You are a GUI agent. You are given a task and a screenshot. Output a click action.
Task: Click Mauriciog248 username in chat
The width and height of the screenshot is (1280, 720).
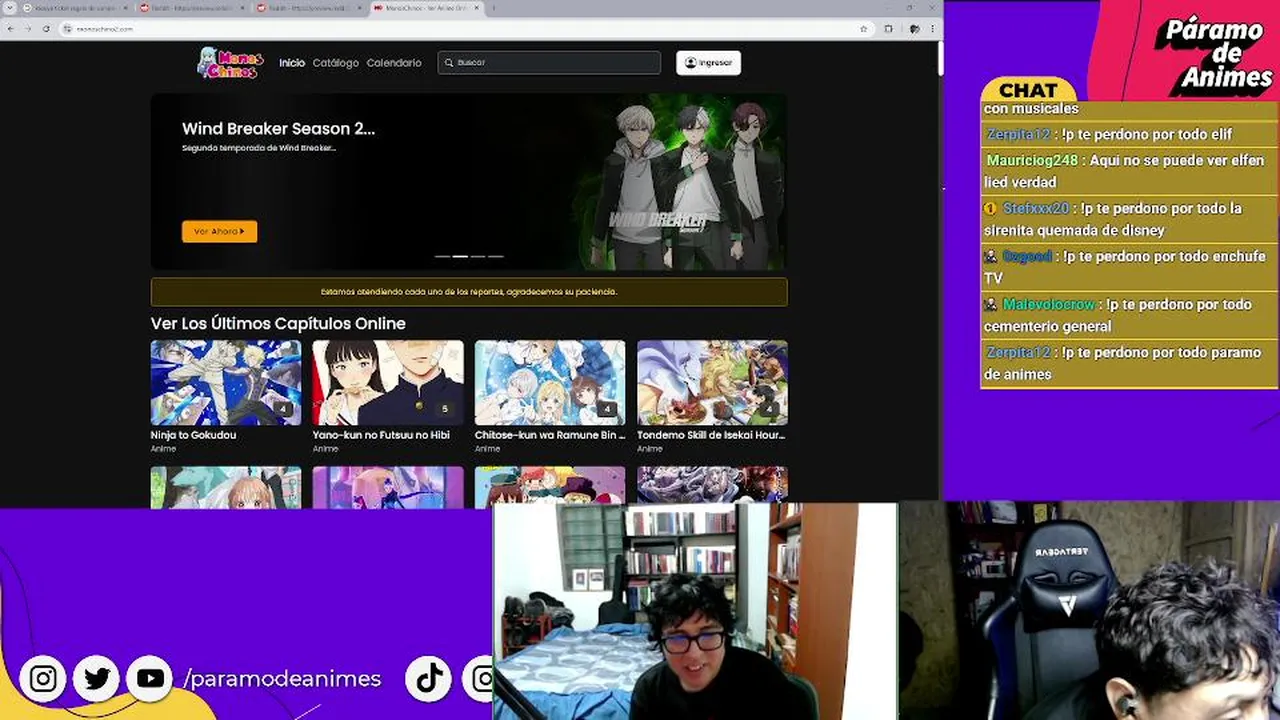1032,160
